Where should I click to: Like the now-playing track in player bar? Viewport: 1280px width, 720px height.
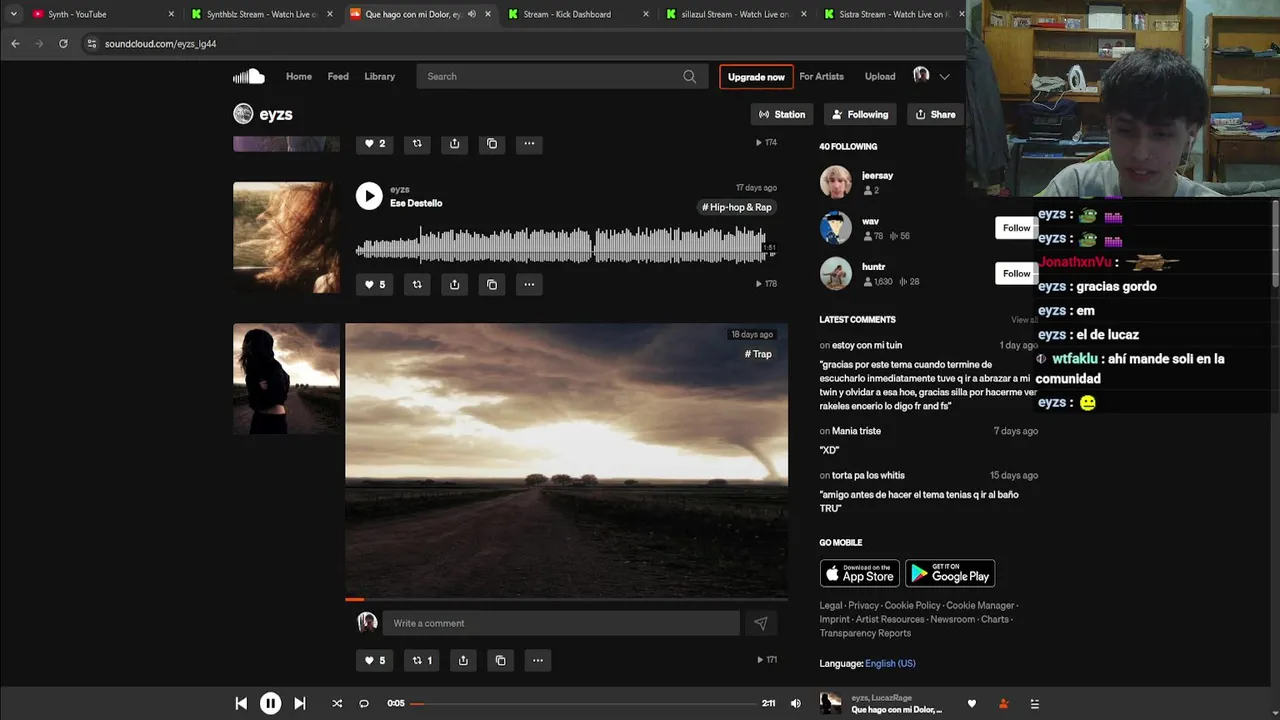tap(971, 703)
